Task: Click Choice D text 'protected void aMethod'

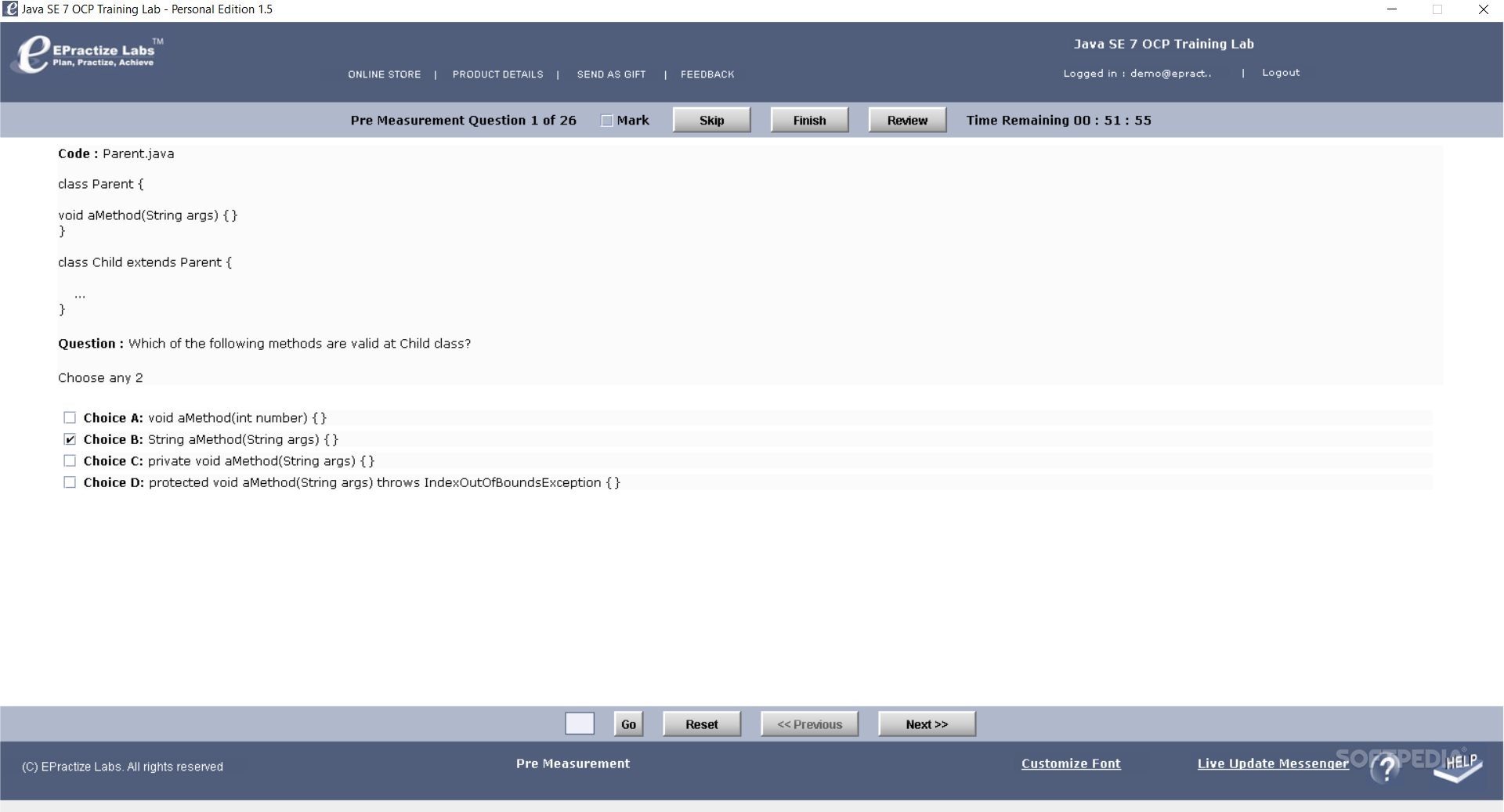Action: pos(222,482)
